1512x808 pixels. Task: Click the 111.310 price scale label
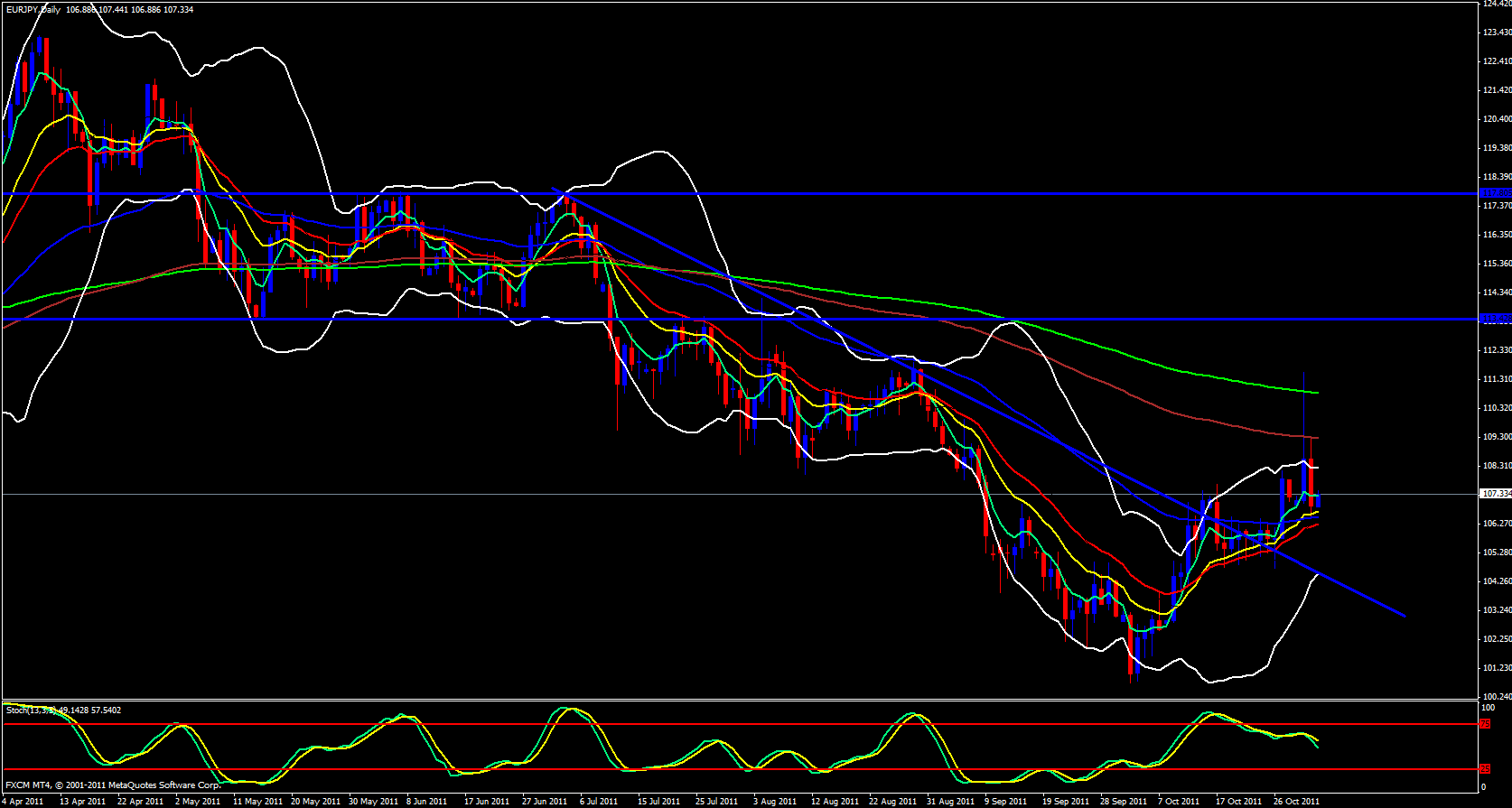click(x=1497, y=379)
